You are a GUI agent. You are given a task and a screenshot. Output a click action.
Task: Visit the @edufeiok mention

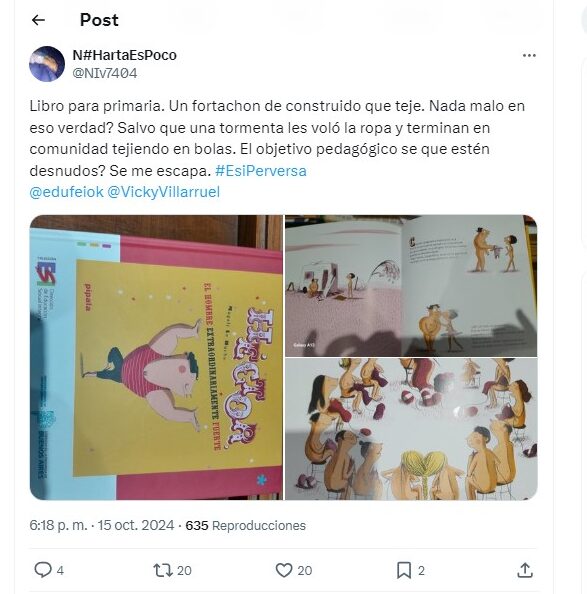click(x=66, y=192)
